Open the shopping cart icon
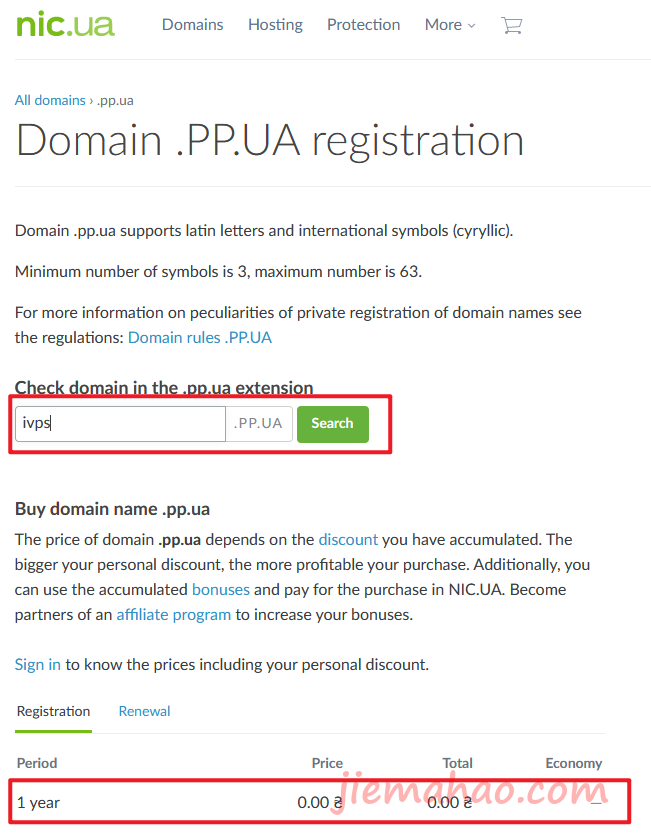 (x=511, y=25)
